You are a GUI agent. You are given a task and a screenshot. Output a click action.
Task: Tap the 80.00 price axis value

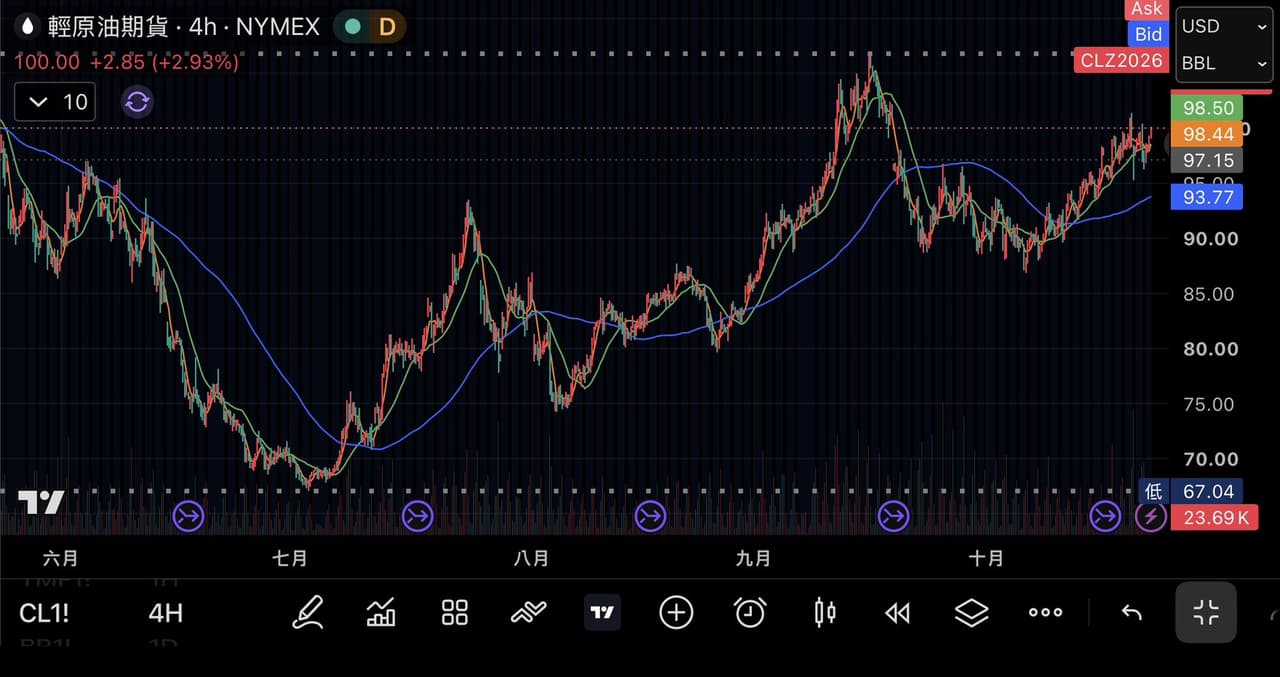(1211, 349)
